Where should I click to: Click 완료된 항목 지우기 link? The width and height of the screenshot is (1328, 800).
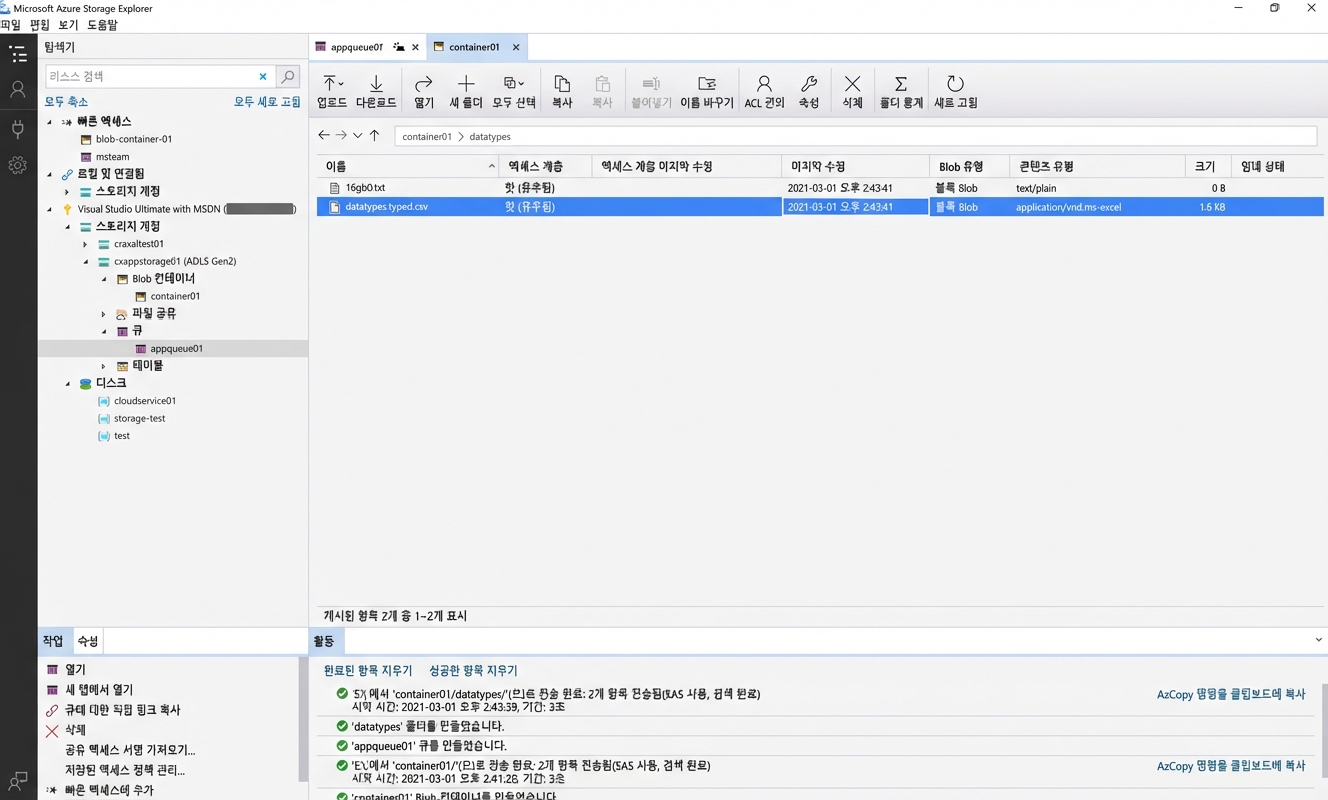(x=368, y=671)
